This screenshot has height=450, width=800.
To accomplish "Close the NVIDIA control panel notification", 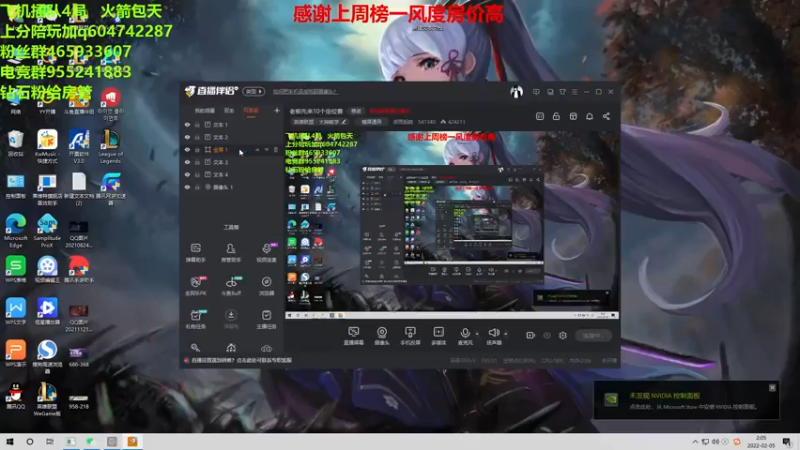I will pyautogui.click(x=772, y=388).
